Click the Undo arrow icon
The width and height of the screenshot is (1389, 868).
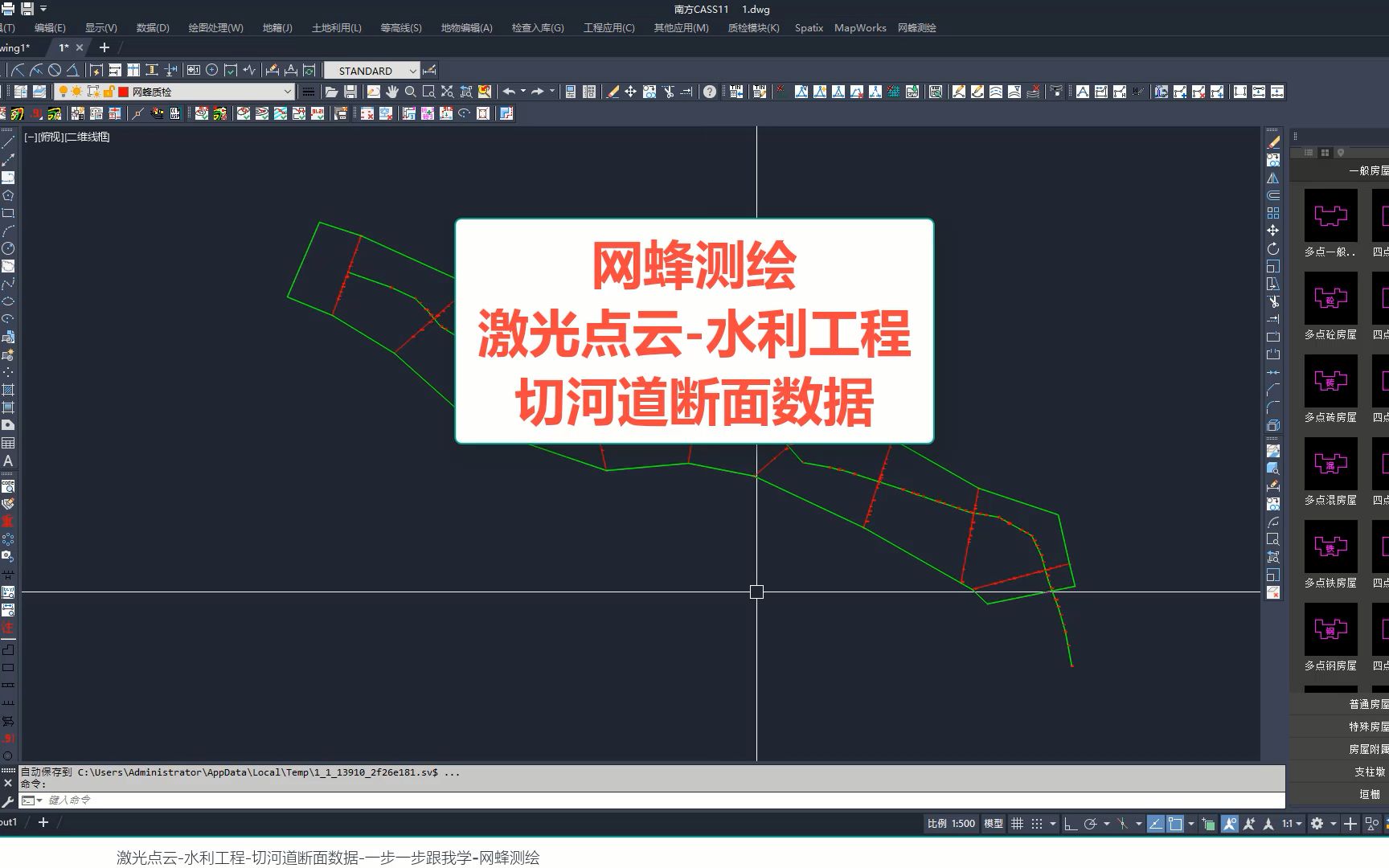click(x=509, y=92)
